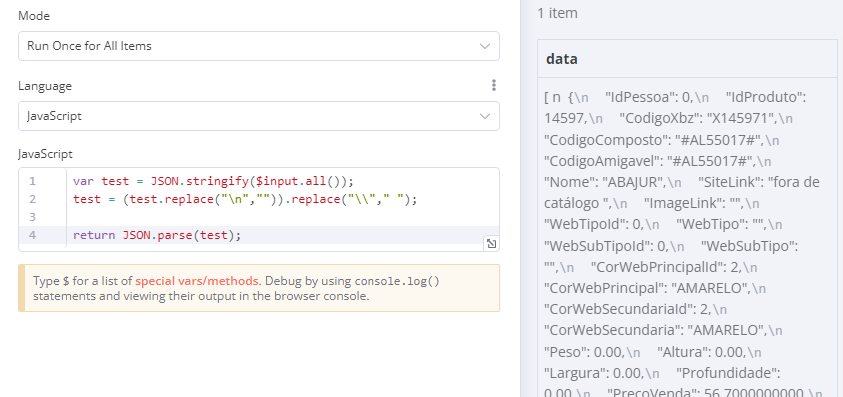Open the three-dot options menu beside Language
This screenshot has width=843, height=397.
coord(494,85)
